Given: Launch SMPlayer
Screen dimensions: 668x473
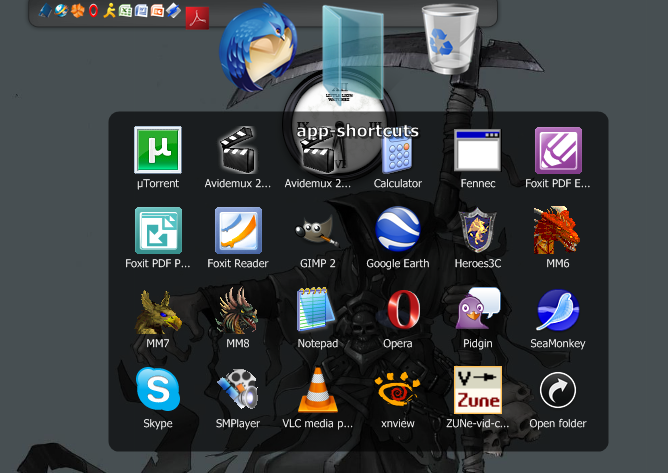Looking at the screenshot, I should [238, 389].
